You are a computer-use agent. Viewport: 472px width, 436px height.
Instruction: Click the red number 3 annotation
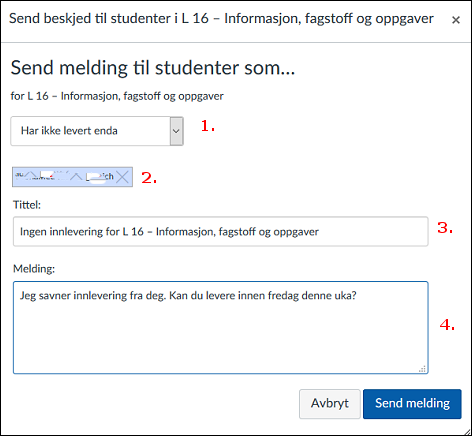[x=445, y=228]
